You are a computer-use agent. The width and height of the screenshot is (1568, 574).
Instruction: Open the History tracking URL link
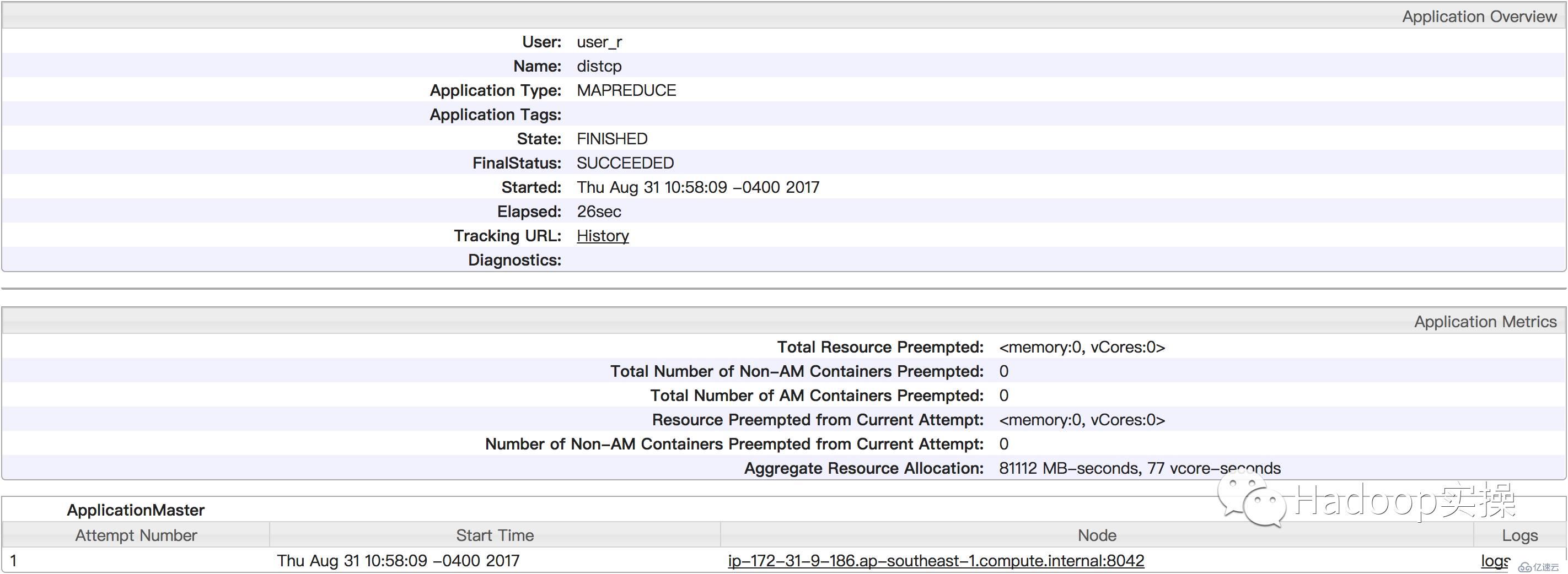(x=603, y=236)
